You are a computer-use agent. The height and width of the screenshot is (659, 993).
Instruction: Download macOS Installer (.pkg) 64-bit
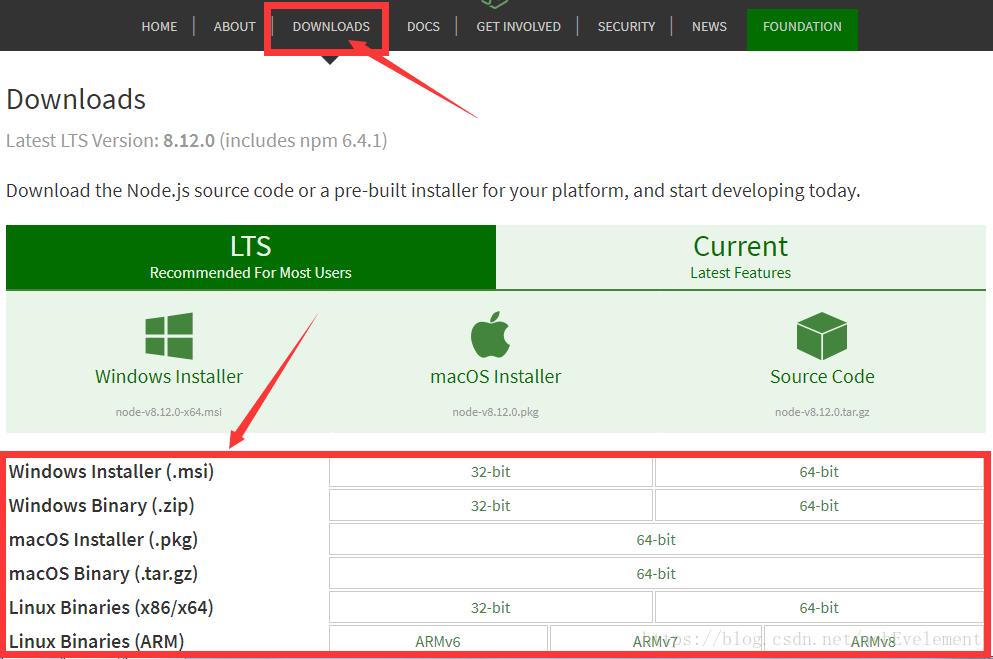pos(656,540)
